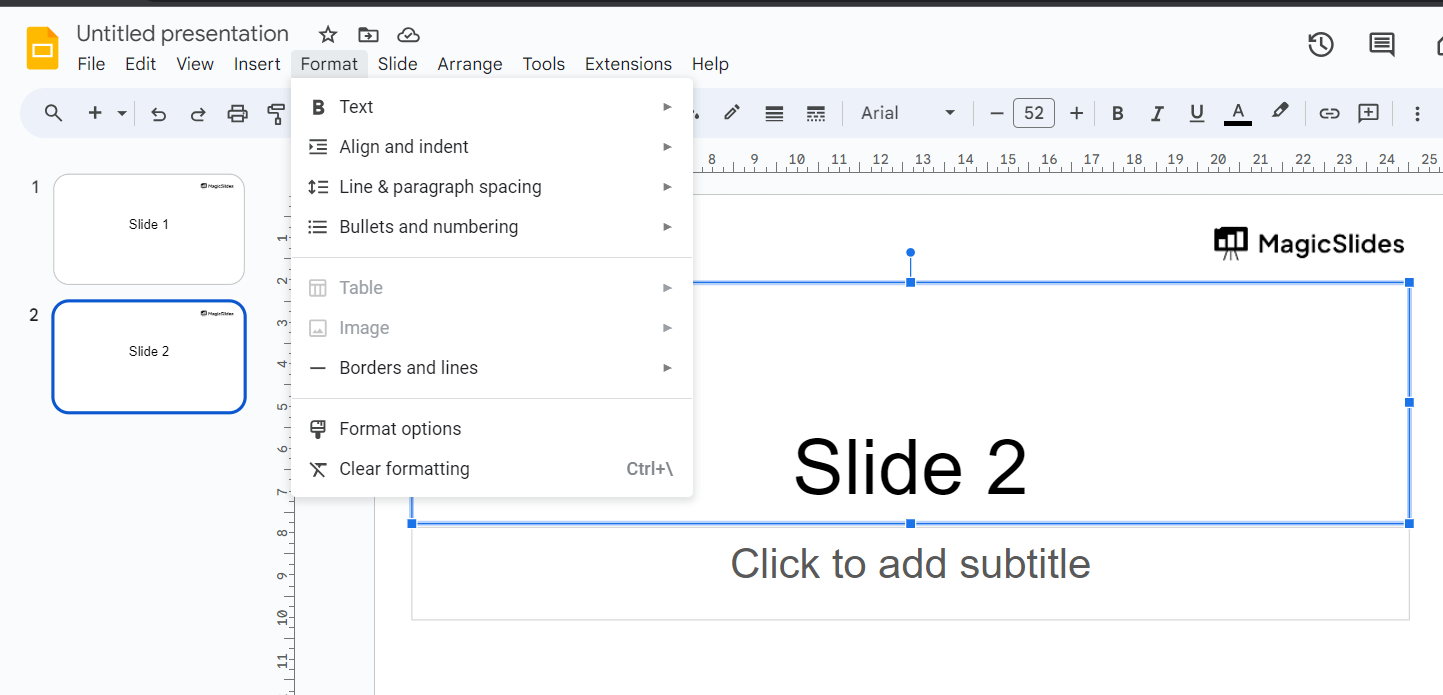This screenshot has width=1443, height=695.
Task: Choose Clear formatting from the menu
Action: pyautogui.click(x=404, y=469)
